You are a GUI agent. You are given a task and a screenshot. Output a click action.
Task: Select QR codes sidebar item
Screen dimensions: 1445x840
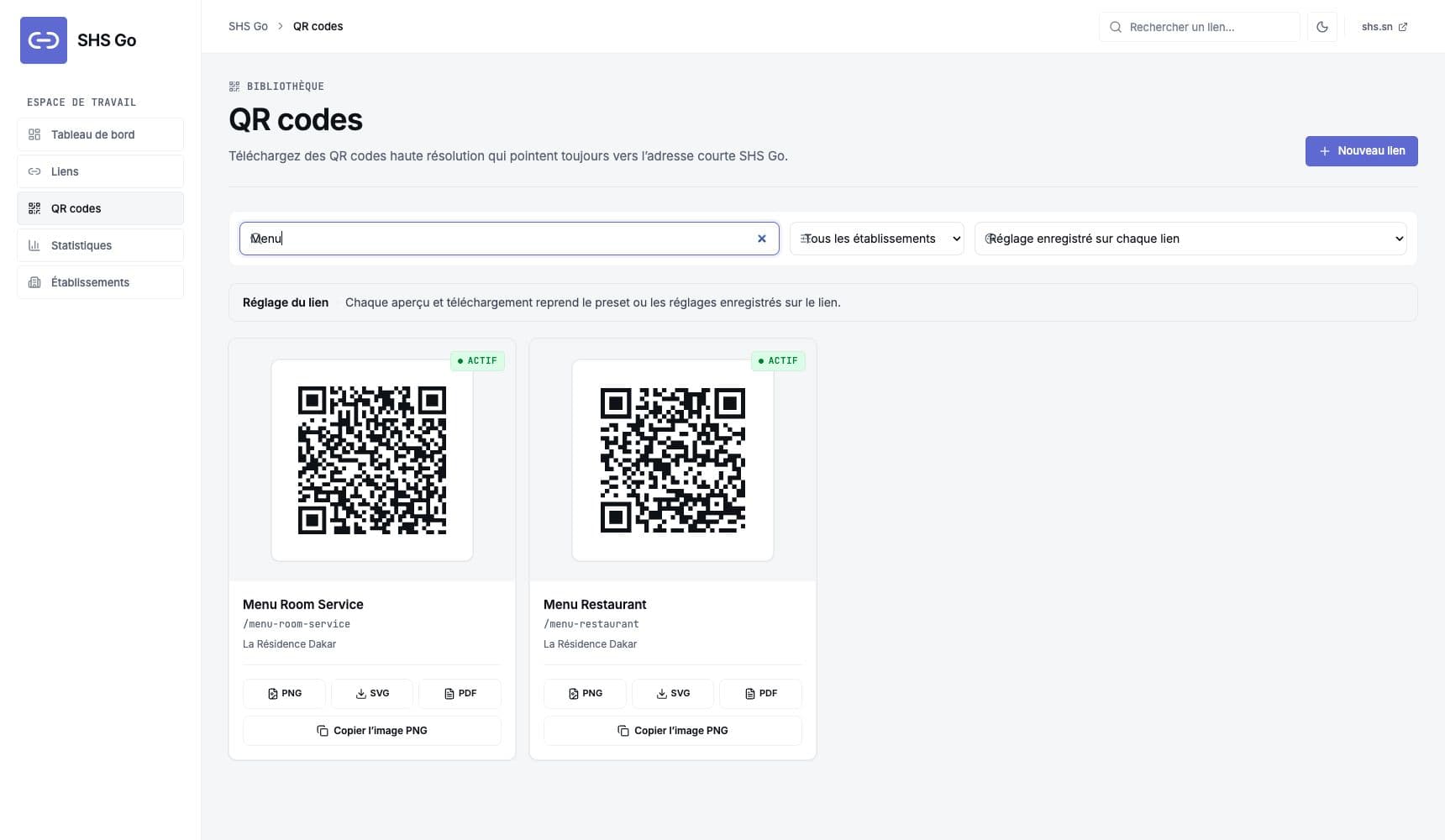click(x=100, y=208)
